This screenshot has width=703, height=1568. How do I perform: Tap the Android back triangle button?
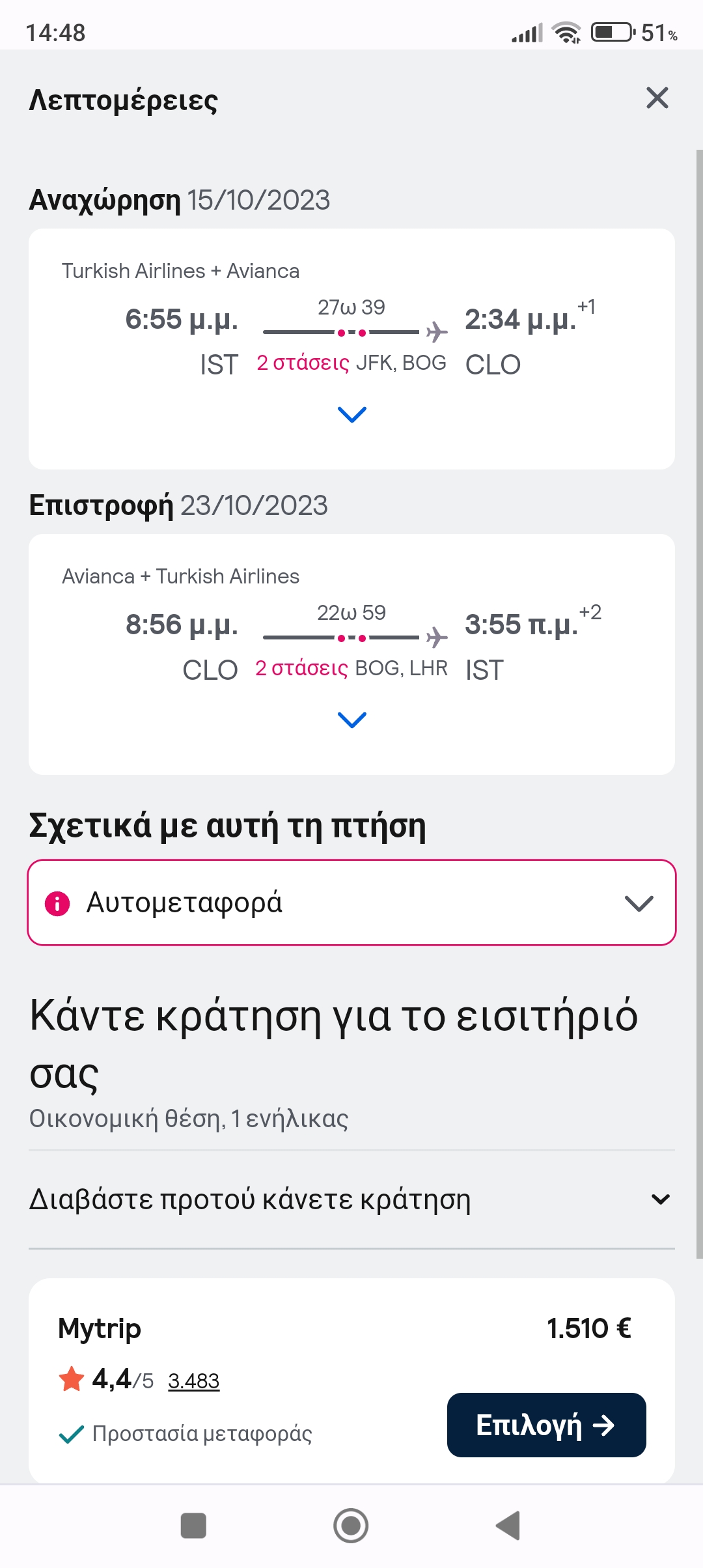pyautogui.click(x=508, y=1526)
